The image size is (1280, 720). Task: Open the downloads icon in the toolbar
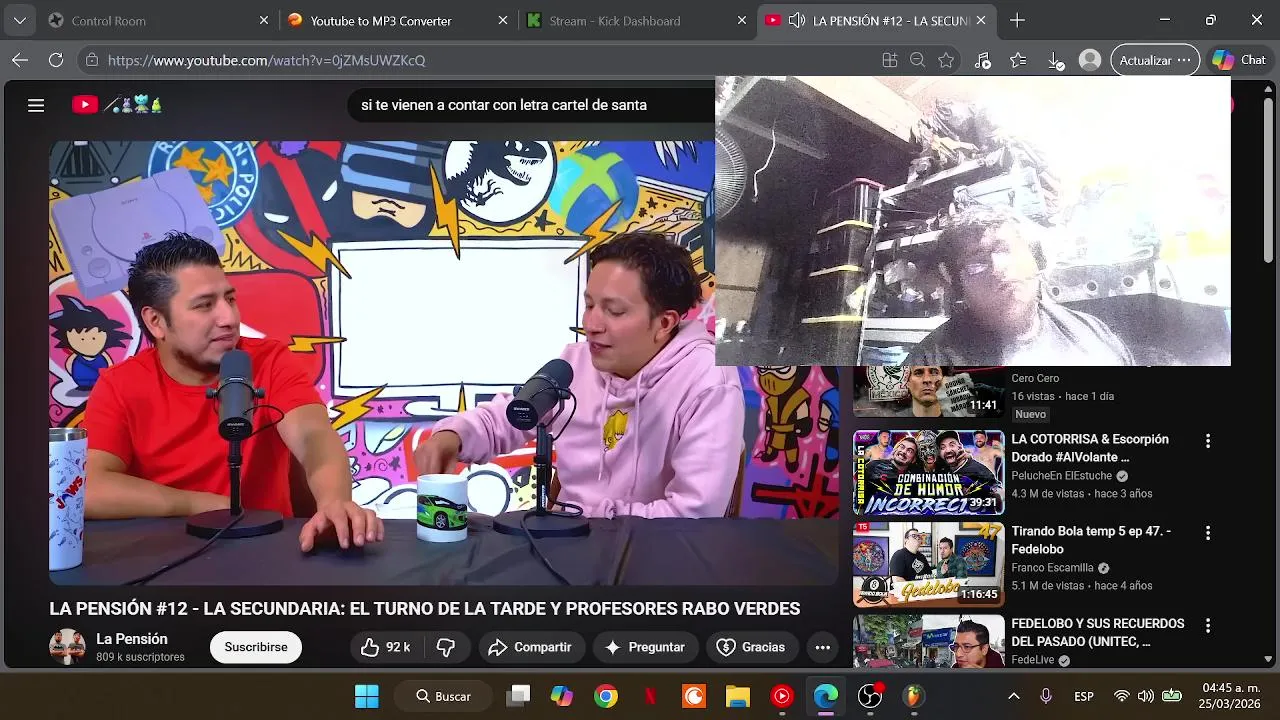tap(1055, 60)
